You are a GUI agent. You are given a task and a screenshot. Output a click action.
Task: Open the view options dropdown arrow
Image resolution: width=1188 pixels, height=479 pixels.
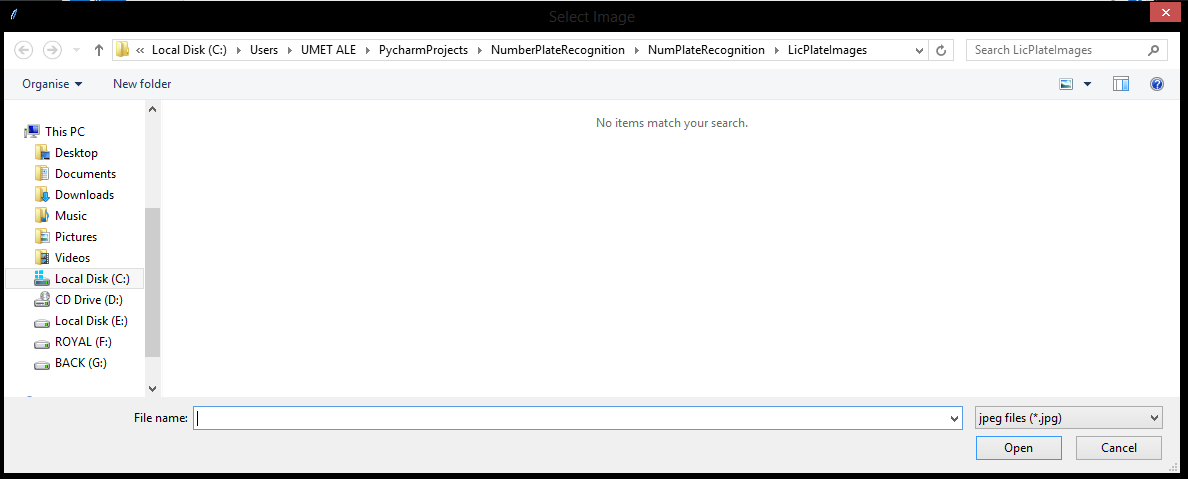[x=1088, y=85]
